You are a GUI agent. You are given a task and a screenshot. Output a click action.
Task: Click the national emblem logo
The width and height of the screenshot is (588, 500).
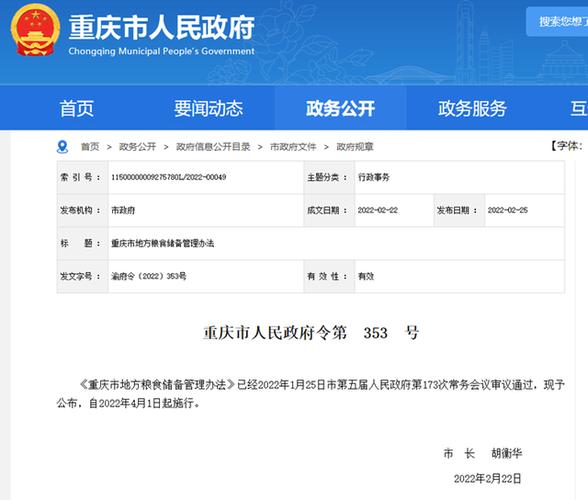coord(35,30)
